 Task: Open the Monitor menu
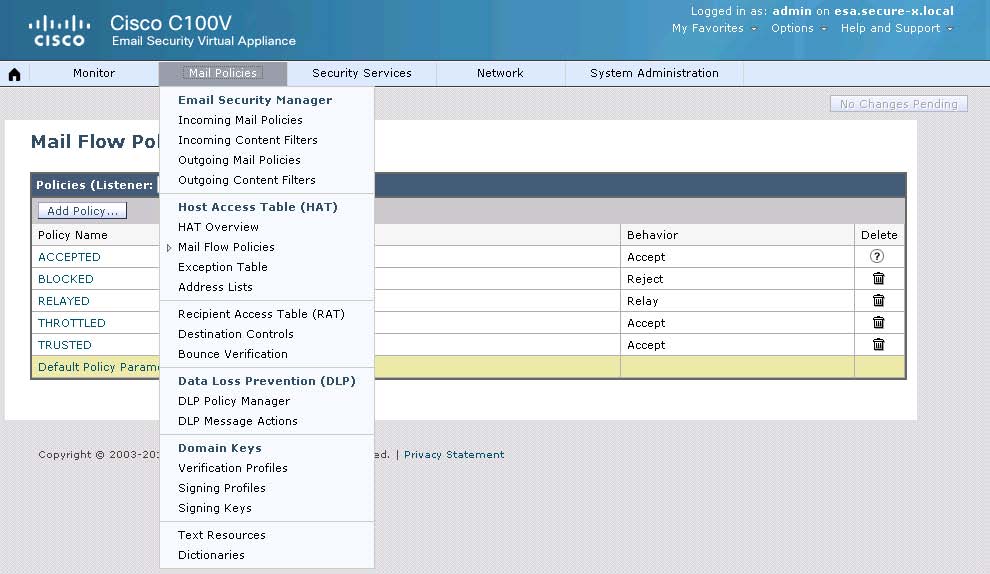[x=94, y=73]
